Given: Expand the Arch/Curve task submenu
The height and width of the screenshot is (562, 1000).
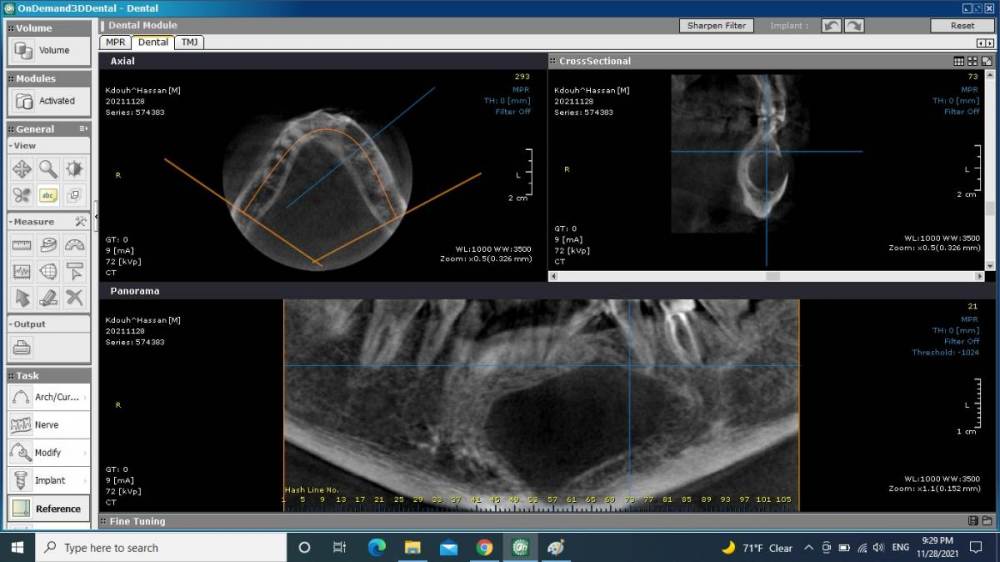Looking at the screenshot, I should 85,397.
